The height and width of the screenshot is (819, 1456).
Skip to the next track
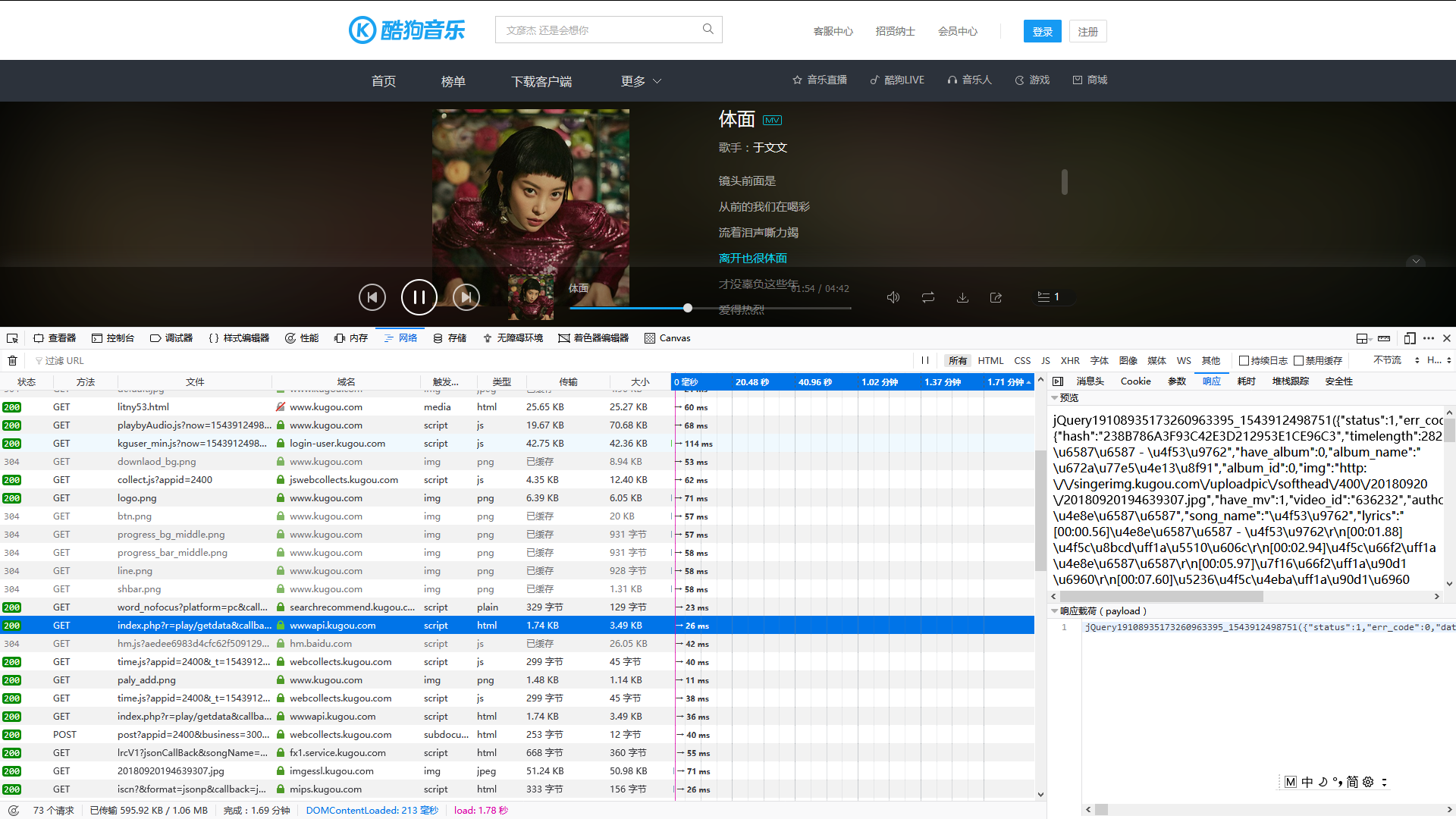466,297
